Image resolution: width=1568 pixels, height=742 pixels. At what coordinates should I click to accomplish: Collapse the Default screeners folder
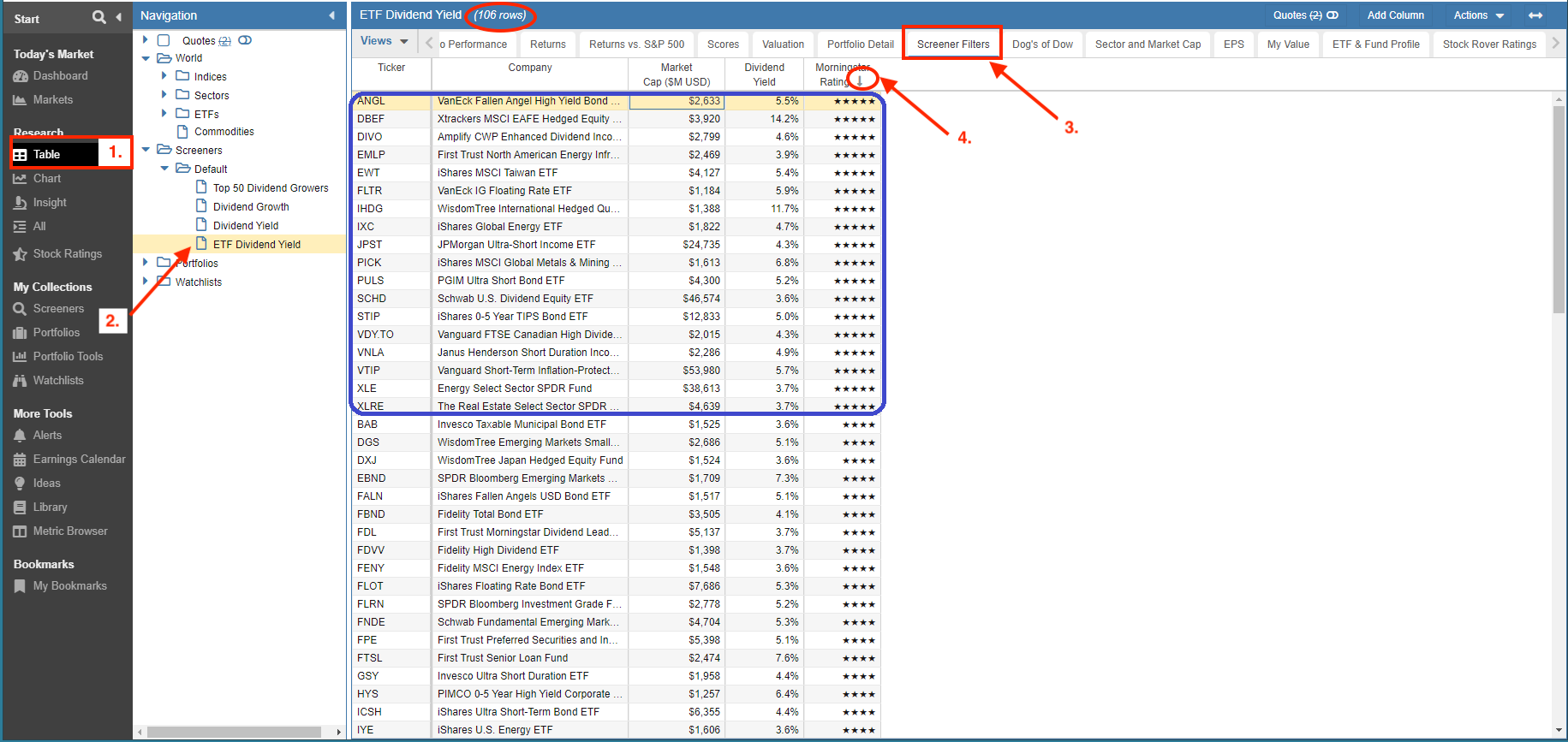pos(164,169)
